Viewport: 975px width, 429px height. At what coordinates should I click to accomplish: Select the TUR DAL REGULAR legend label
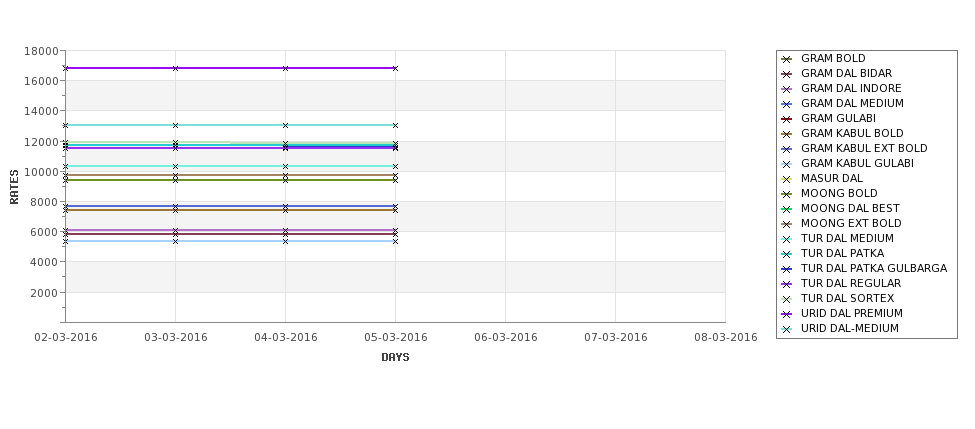[851, 284]
